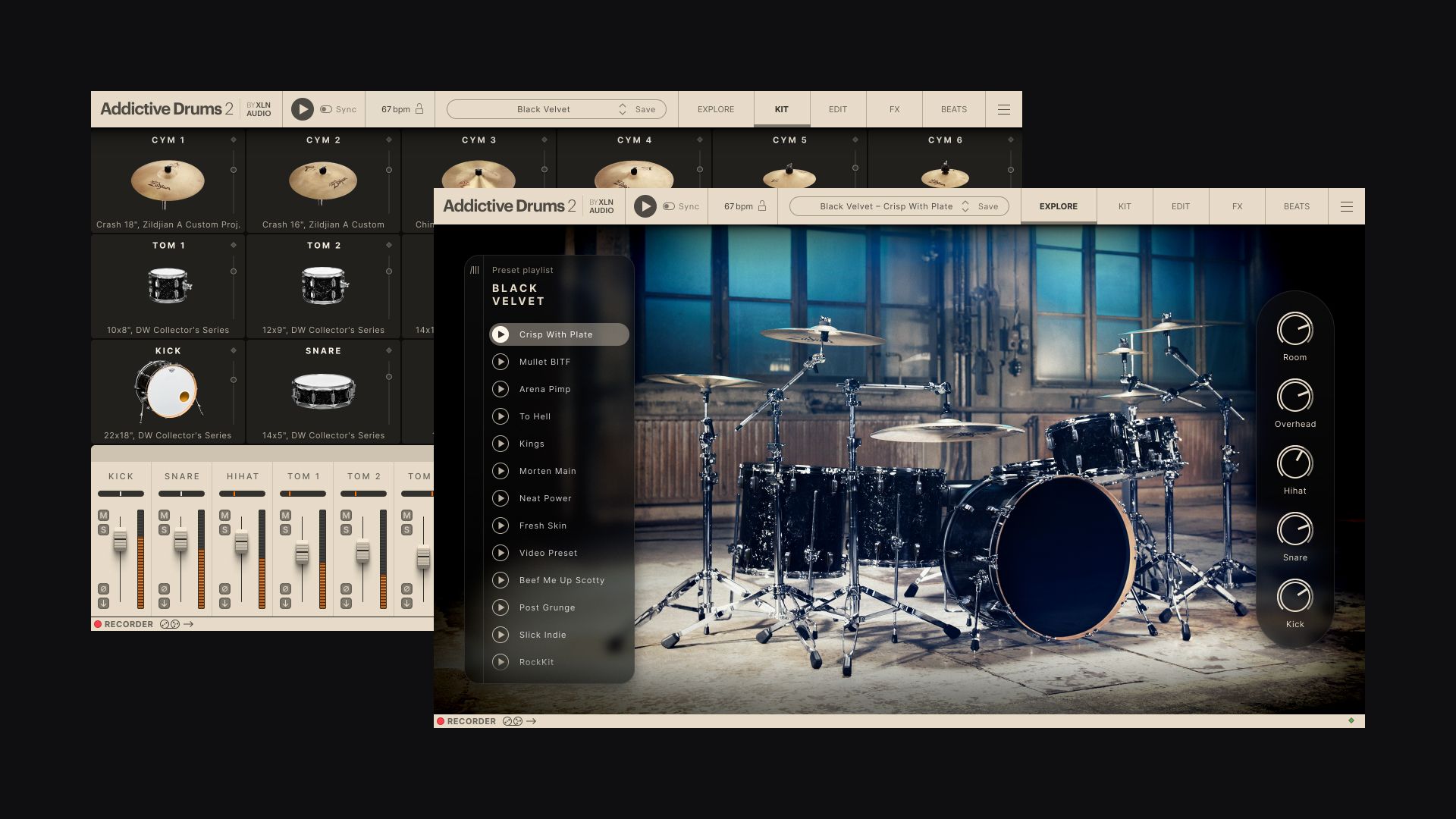Preview the Morten Main preset
This screenshot has height=819, width=1456.
pyautogui.click(x=500, y=471)
